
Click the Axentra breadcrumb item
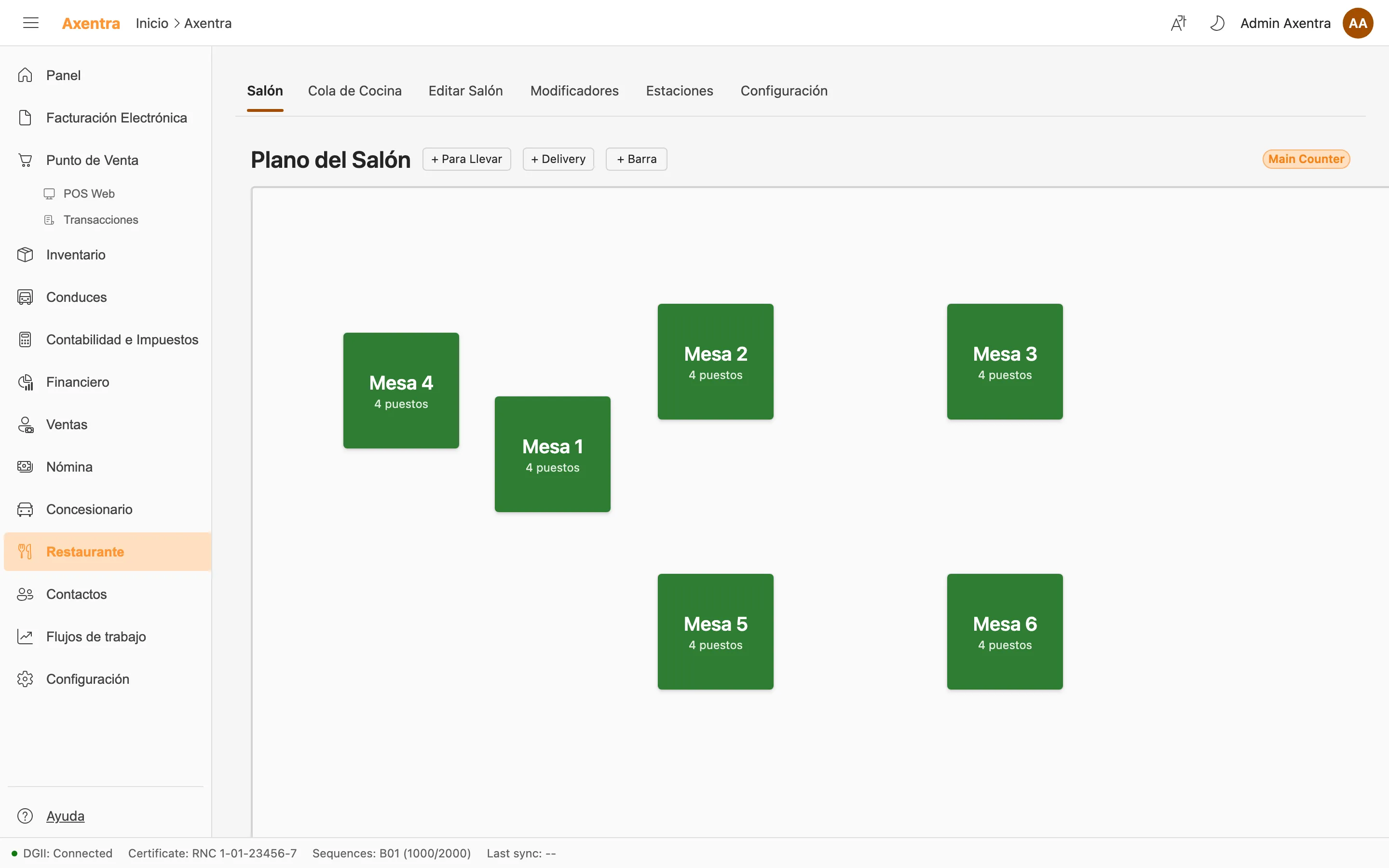point(208,23)
